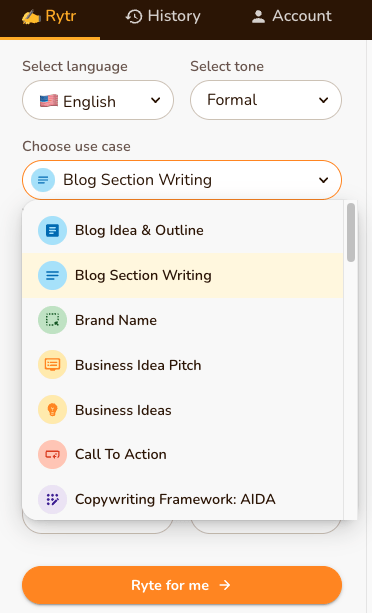Click the Ryte for me button
This screenshot has height=613, width=372.
coord(182,585)
